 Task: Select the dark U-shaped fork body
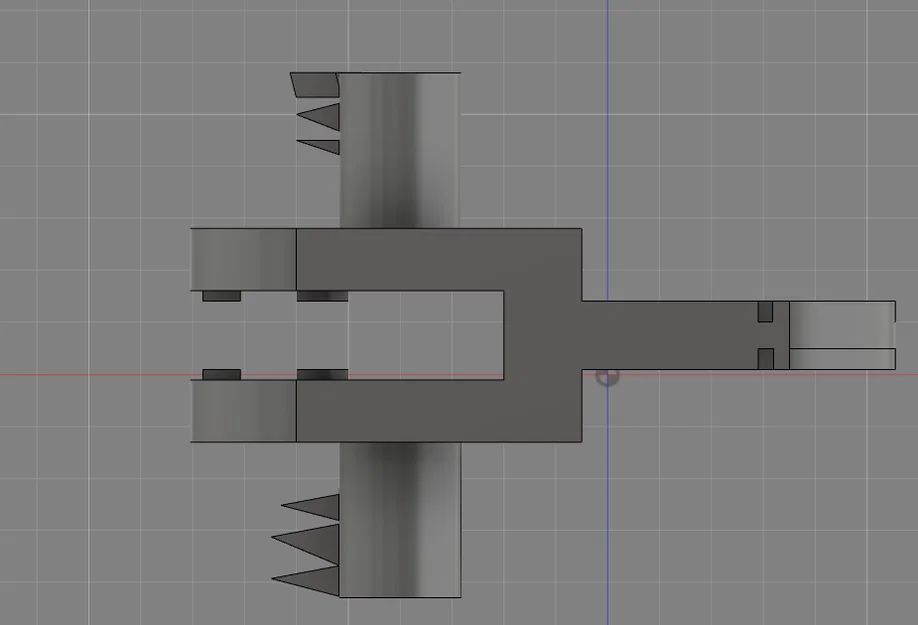point(542,335)
